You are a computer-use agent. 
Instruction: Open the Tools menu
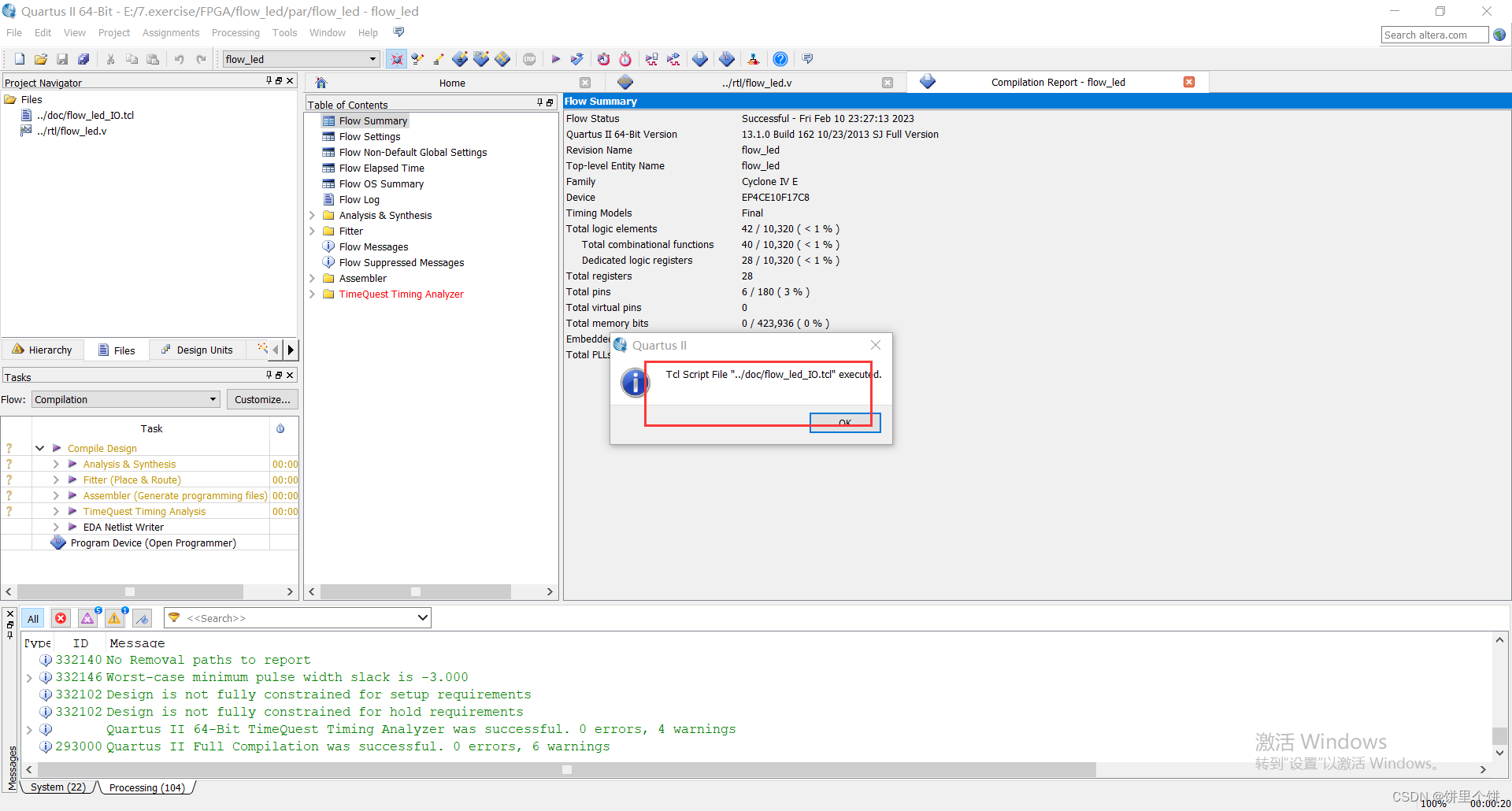tap(284, 32)
